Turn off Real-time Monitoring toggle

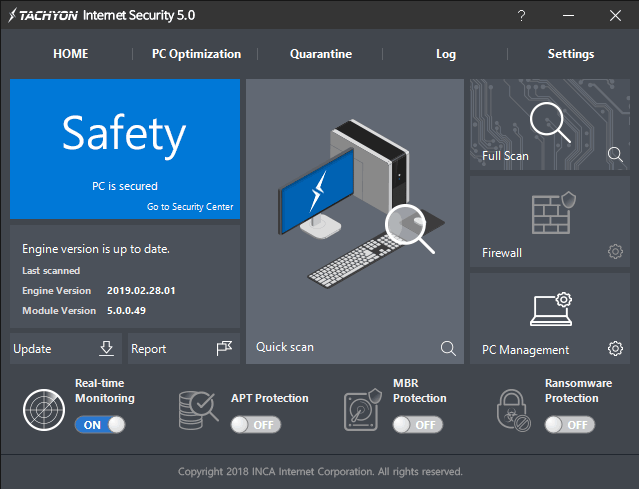coord(100,425)
